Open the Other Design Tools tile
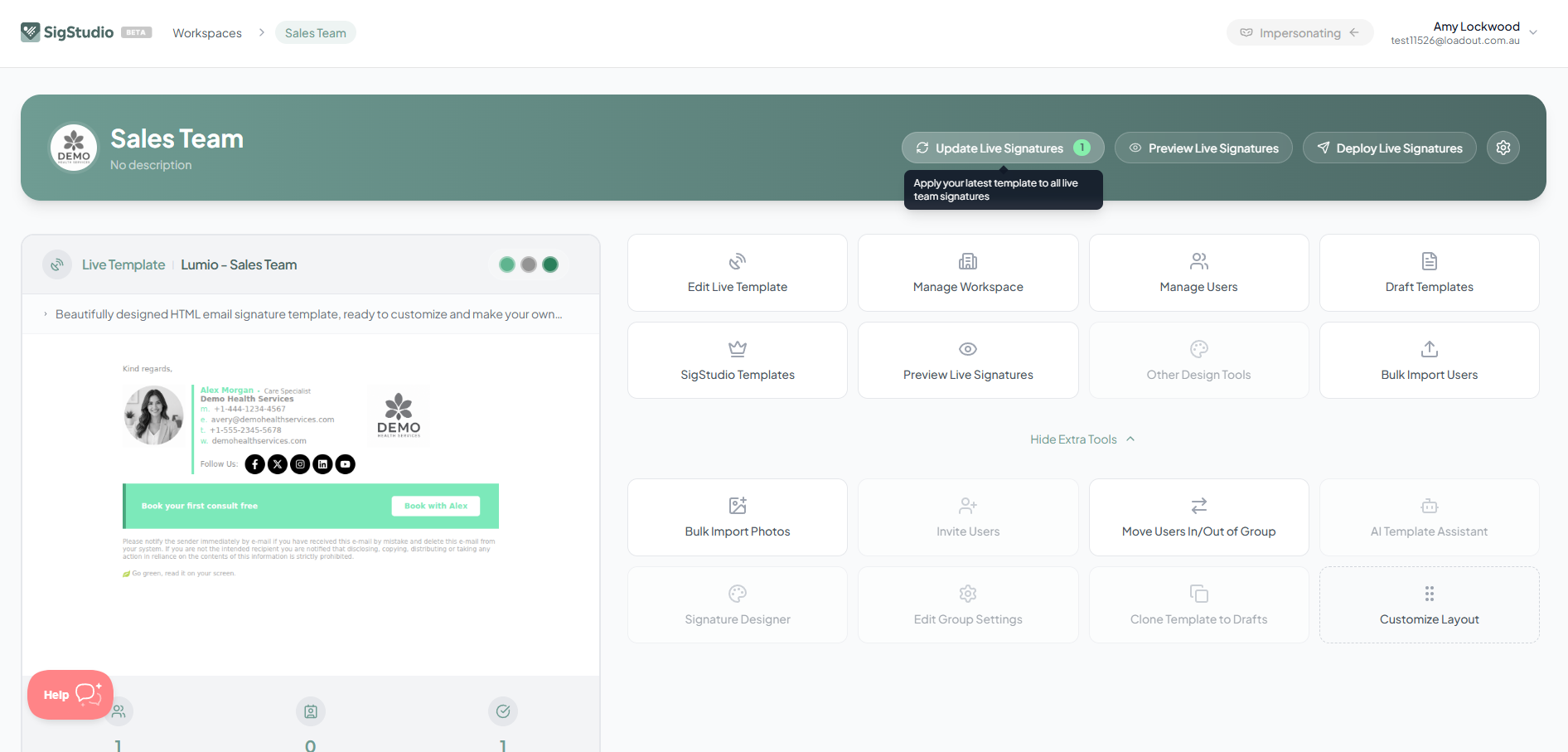The image size is (1568, 752). tap(1198, 361)
